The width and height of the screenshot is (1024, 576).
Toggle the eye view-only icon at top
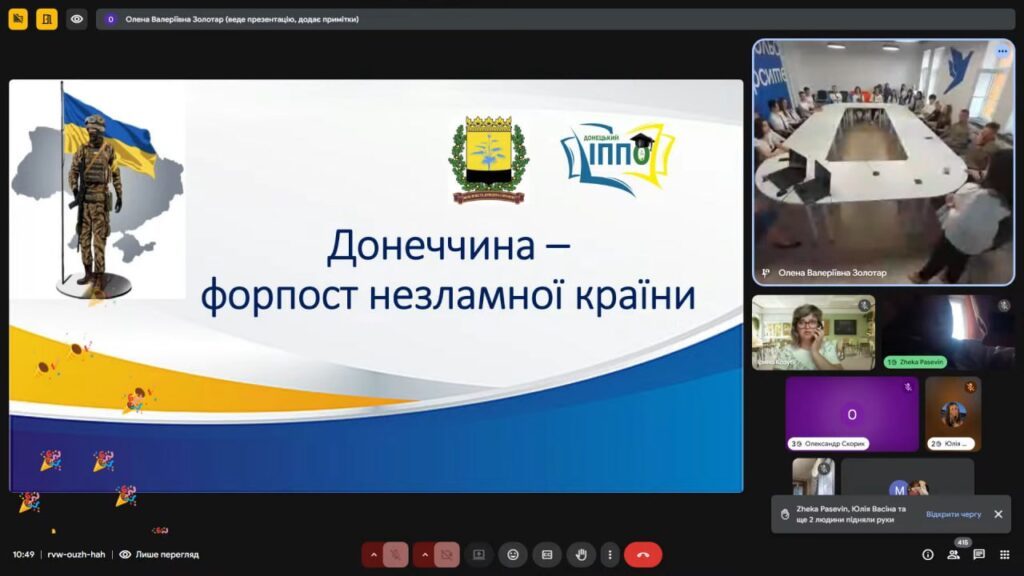click(77, 19)
